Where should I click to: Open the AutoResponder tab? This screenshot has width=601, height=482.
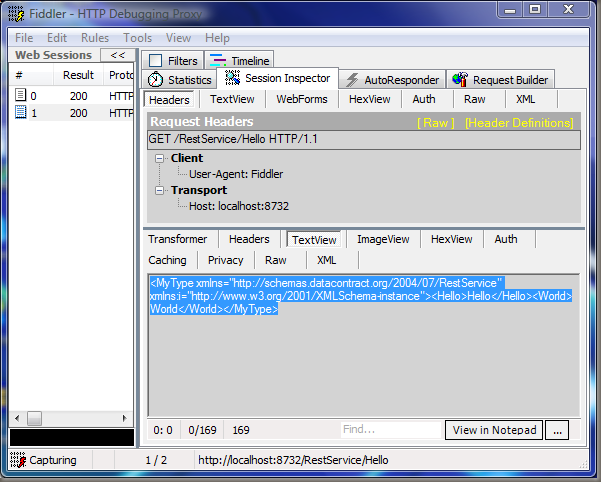pos(392,80)
